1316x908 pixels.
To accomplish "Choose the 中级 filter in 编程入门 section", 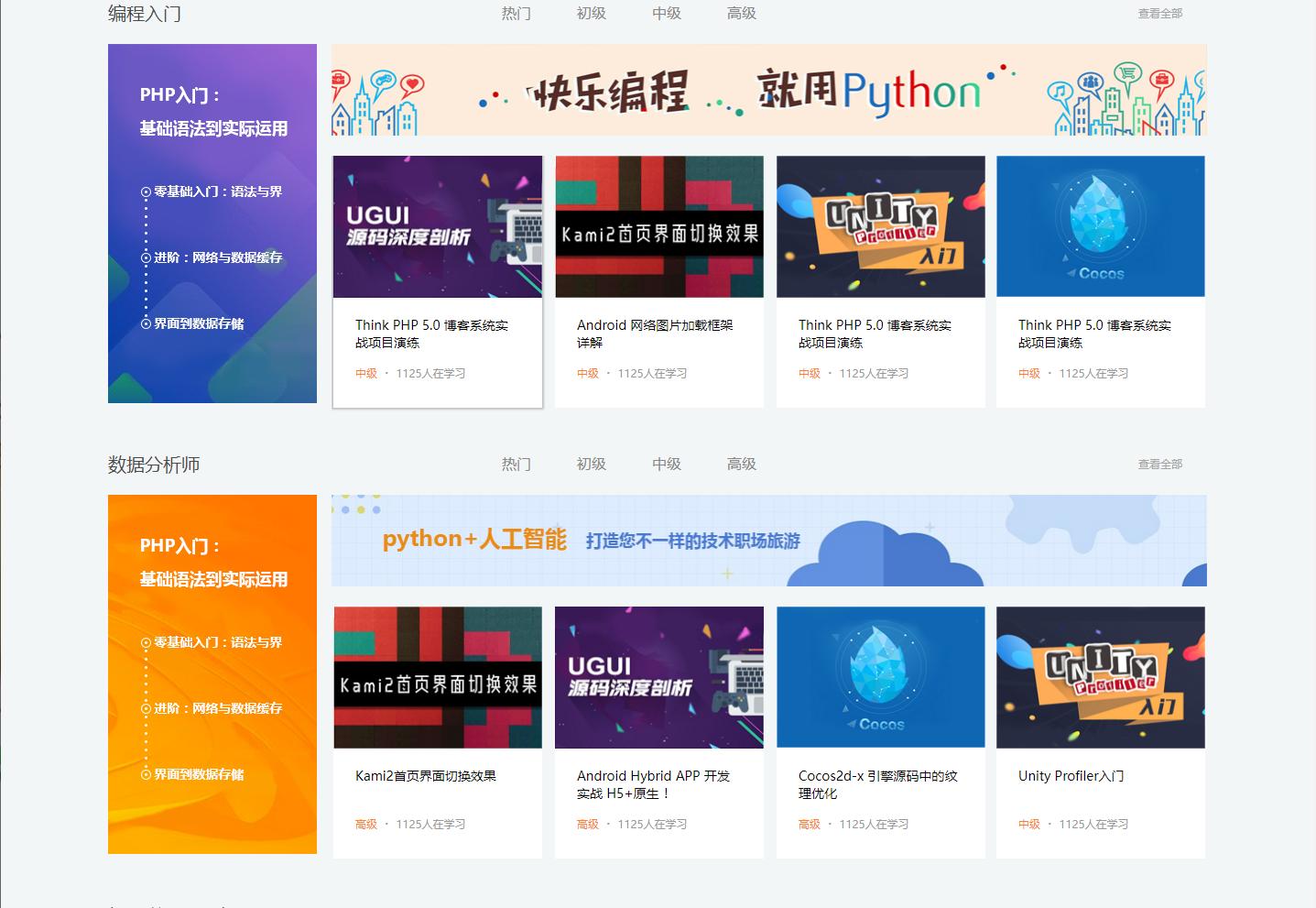I will [x=666, y=14].
